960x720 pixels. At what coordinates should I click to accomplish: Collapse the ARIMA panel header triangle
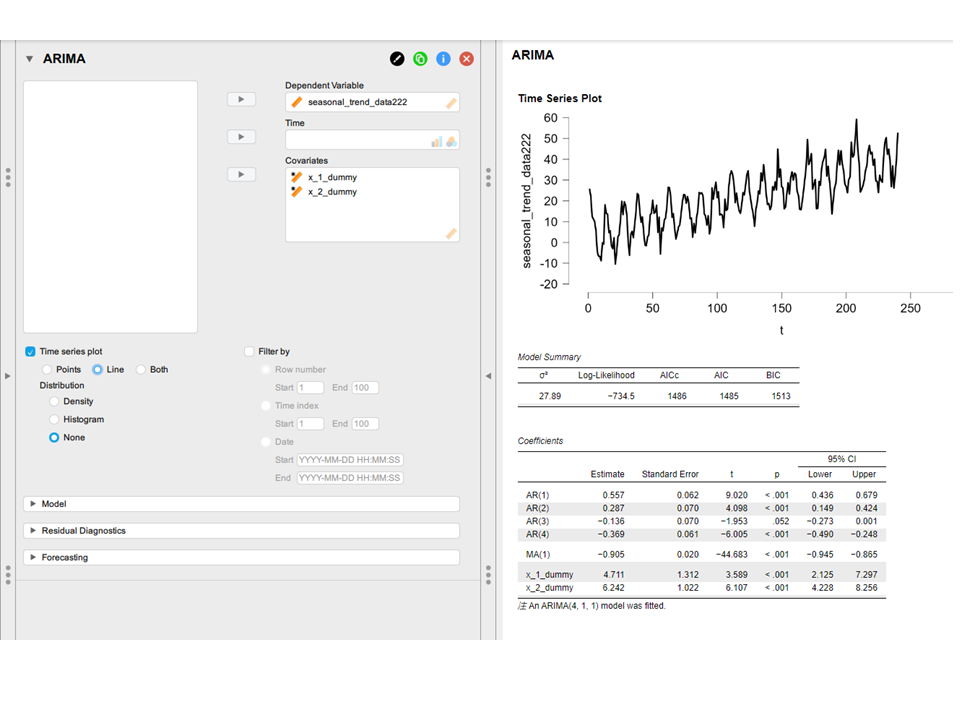30,59
